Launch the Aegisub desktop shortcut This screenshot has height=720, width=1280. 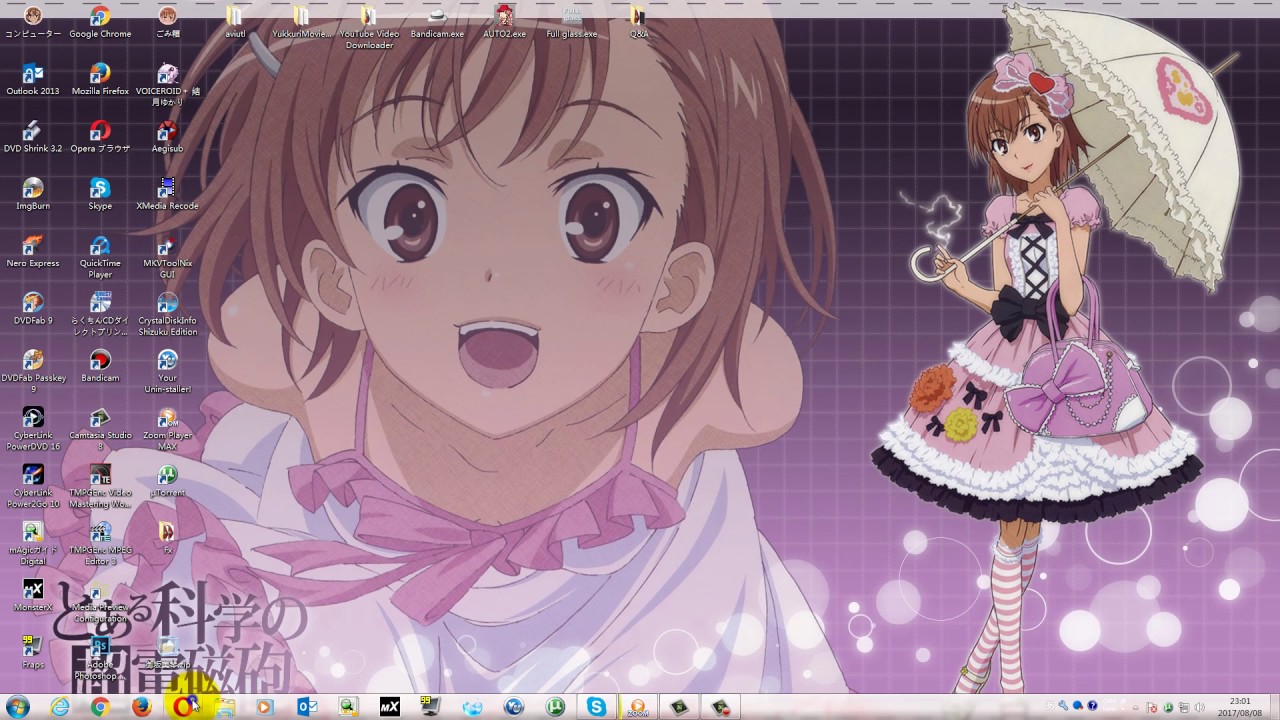[168, 137]
